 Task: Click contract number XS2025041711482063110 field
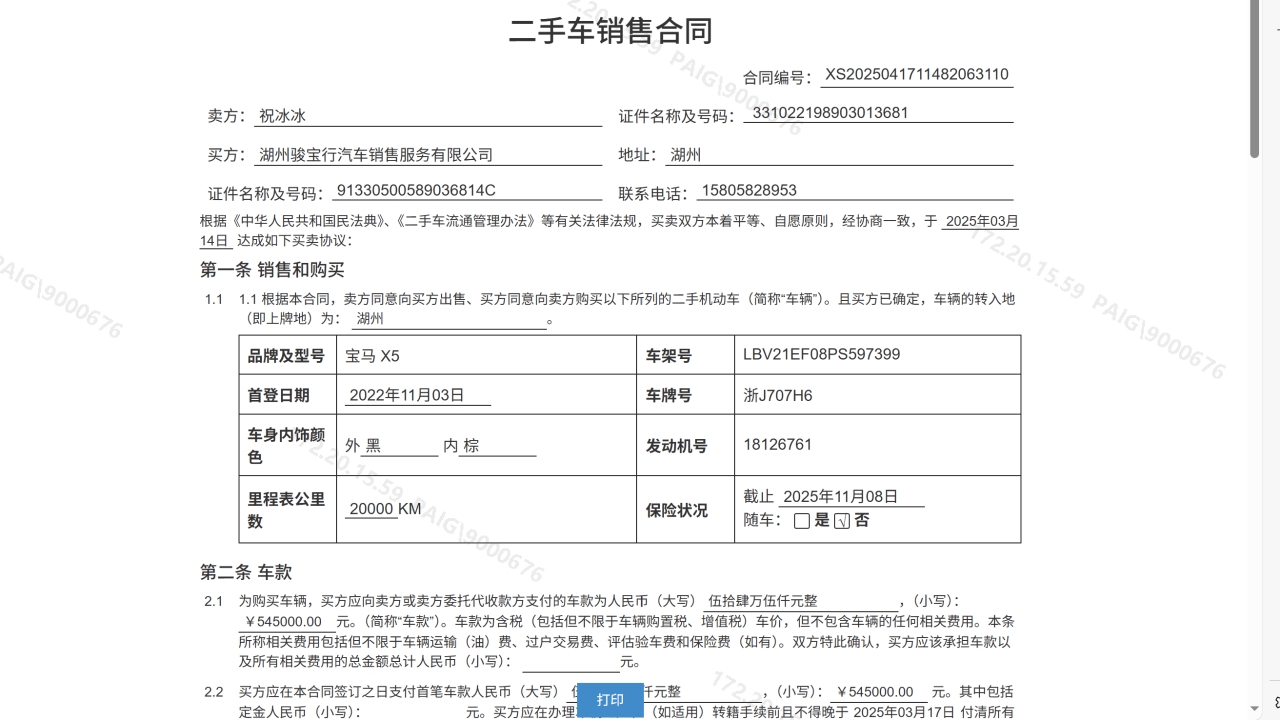coord(917,76)
